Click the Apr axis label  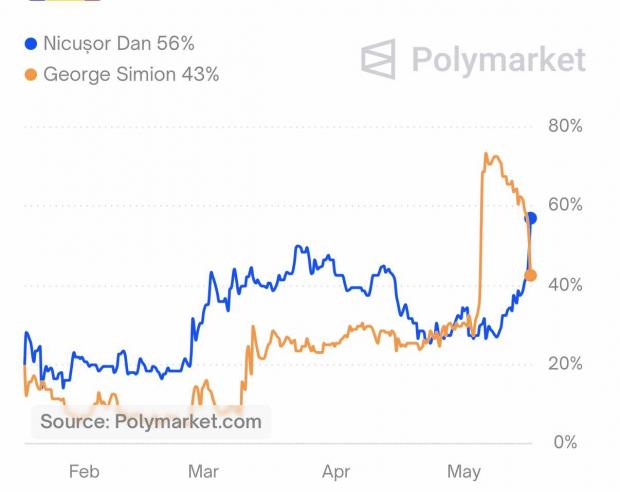337,471
